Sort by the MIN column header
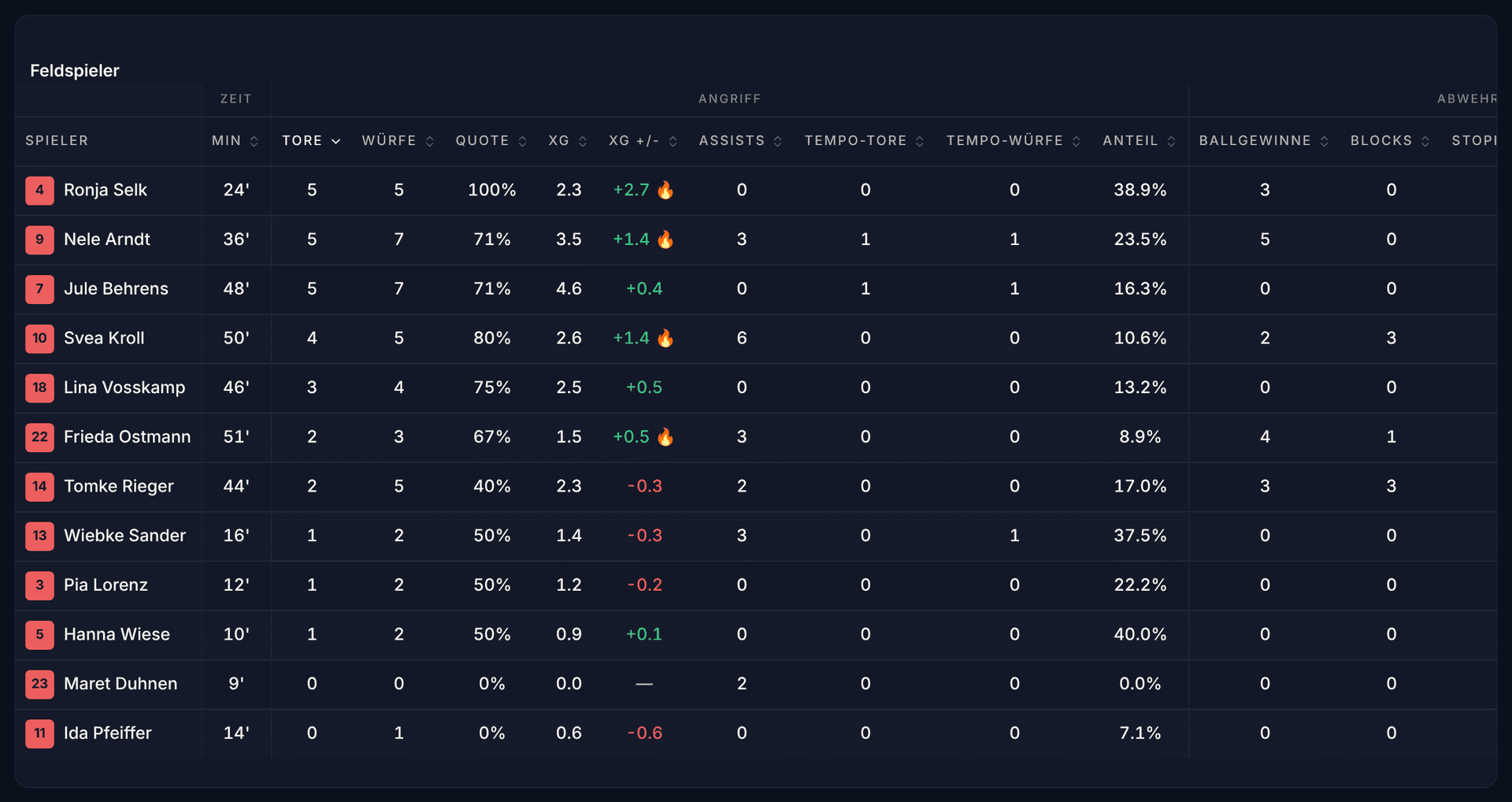Viewport: 1512px width, 802px height. [235, 141]
